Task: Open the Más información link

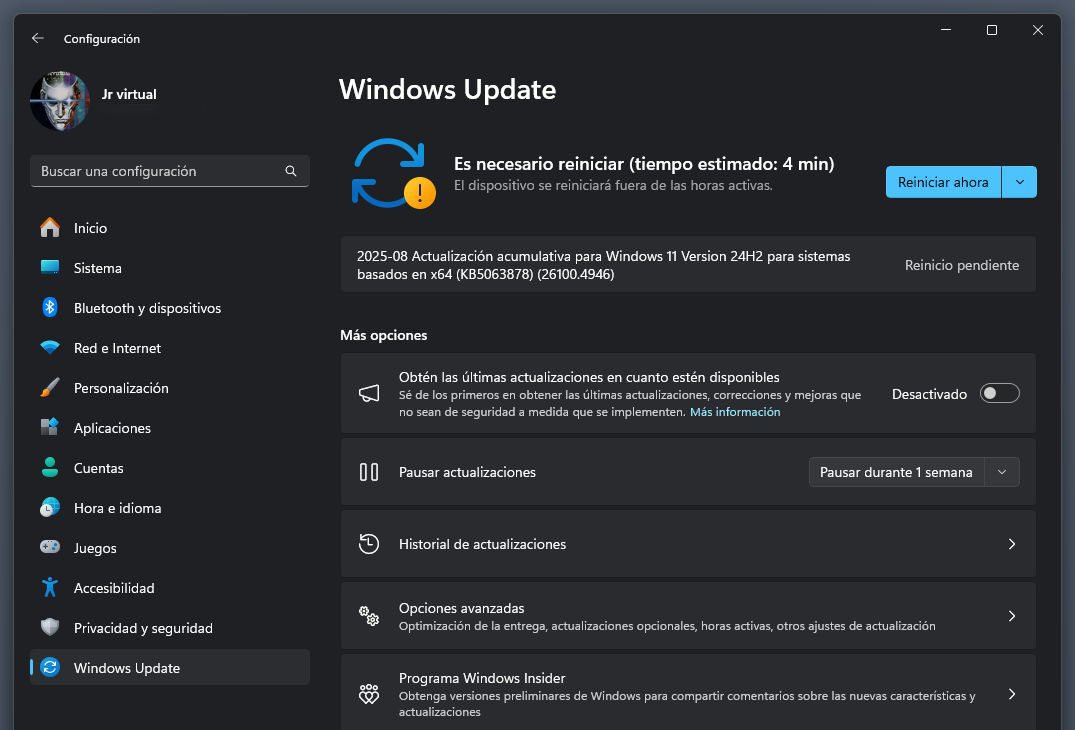Action: (734, 412)
